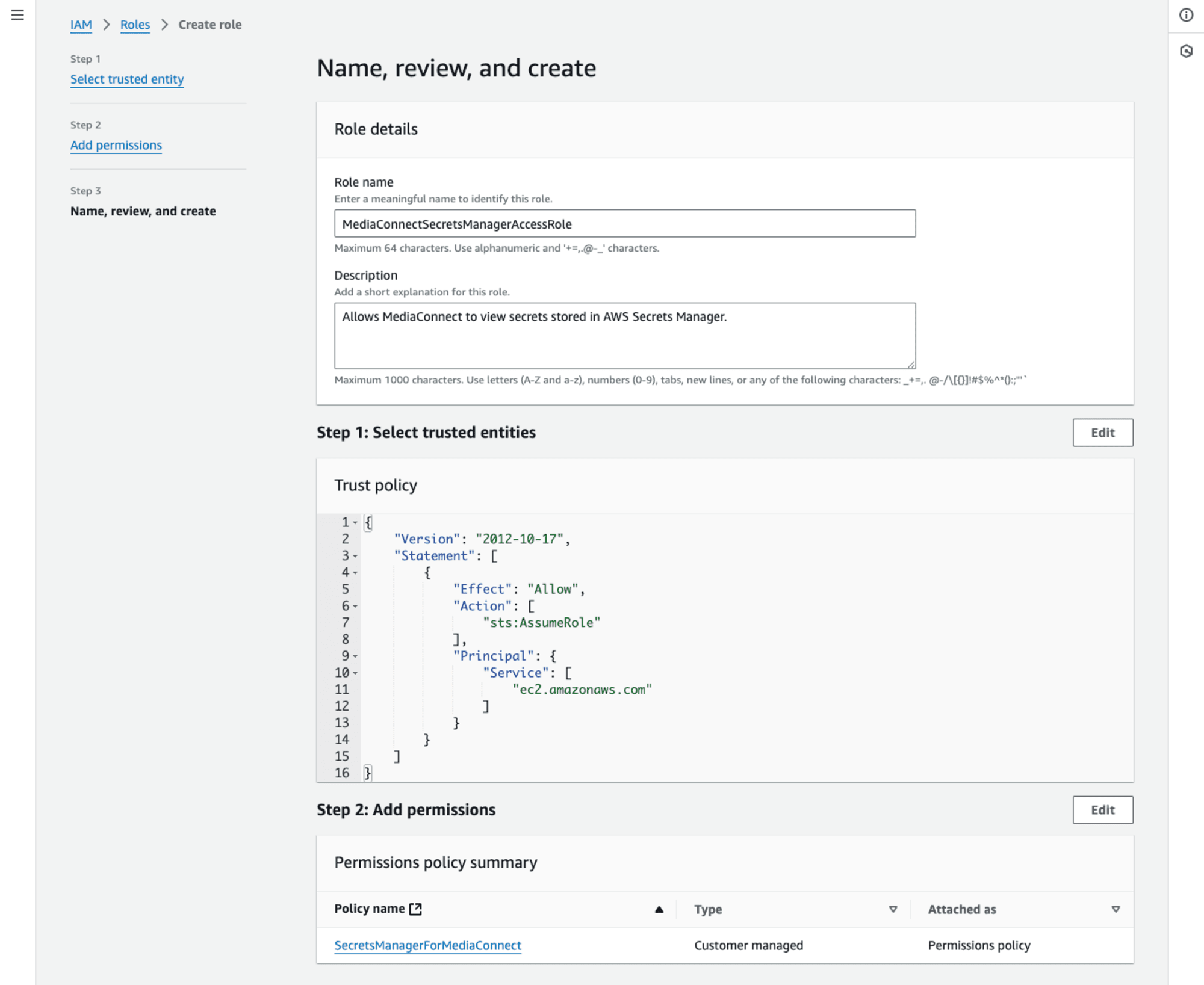The image size is (1204, 985).
Task: Click "ec2.amazonaws.com" in trust policy
Action: [x=582, y=690]
